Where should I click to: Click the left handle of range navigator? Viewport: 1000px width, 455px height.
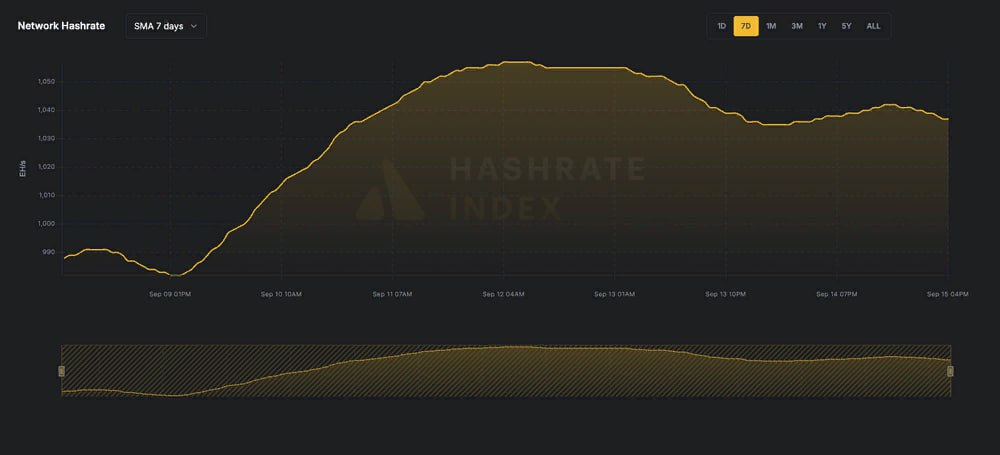(x=61, y=371)
